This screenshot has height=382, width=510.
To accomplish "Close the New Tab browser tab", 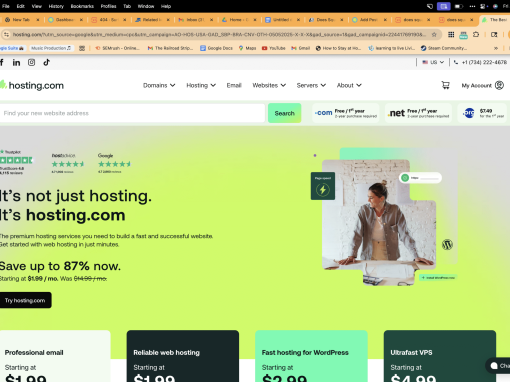I will 38,20.
